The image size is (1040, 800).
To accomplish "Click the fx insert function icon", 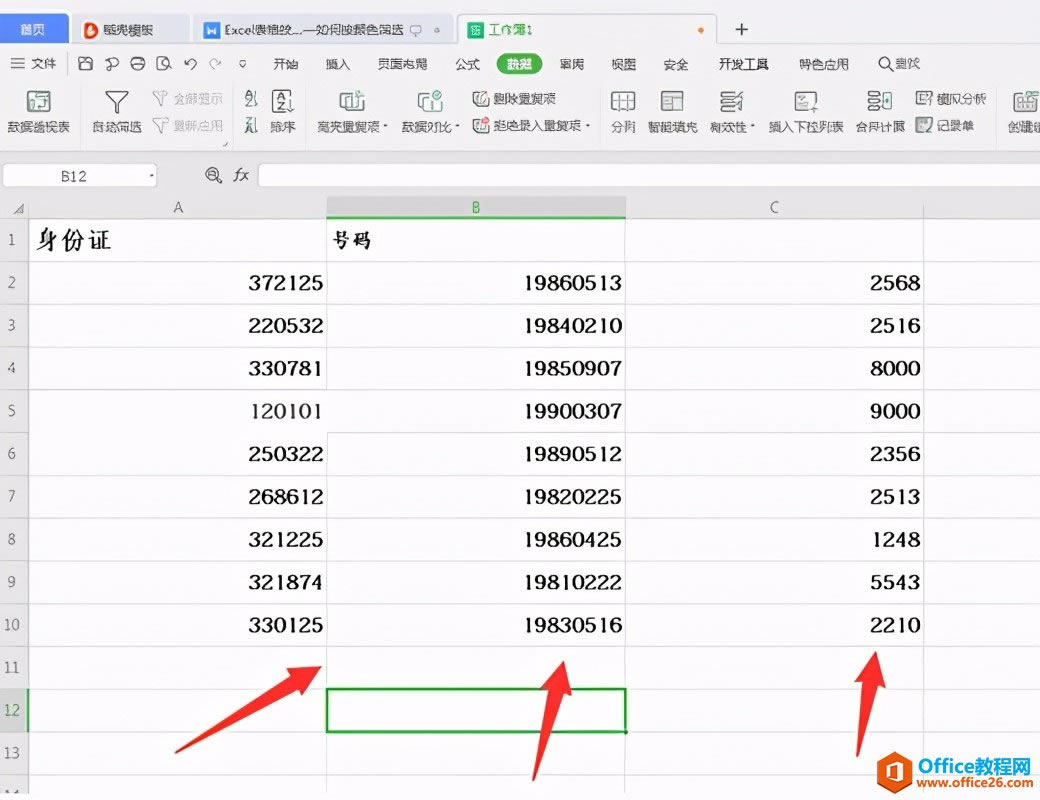I will (241, 175).
